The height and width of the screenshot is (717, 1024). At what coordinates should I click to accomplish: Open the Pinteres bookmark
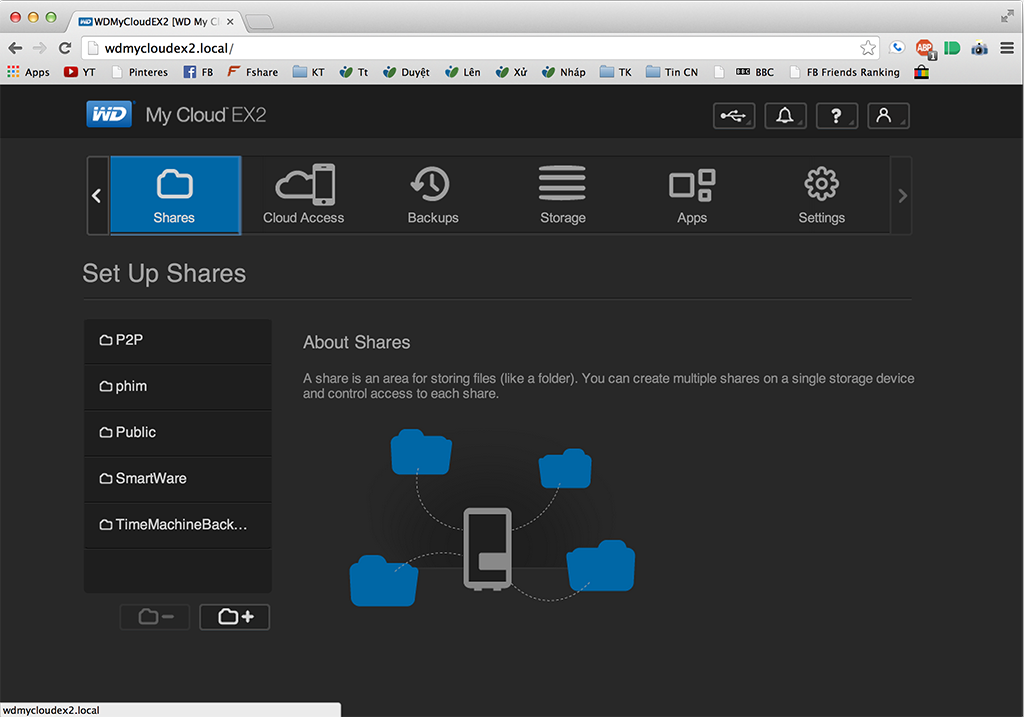click(x=140, y=72)
